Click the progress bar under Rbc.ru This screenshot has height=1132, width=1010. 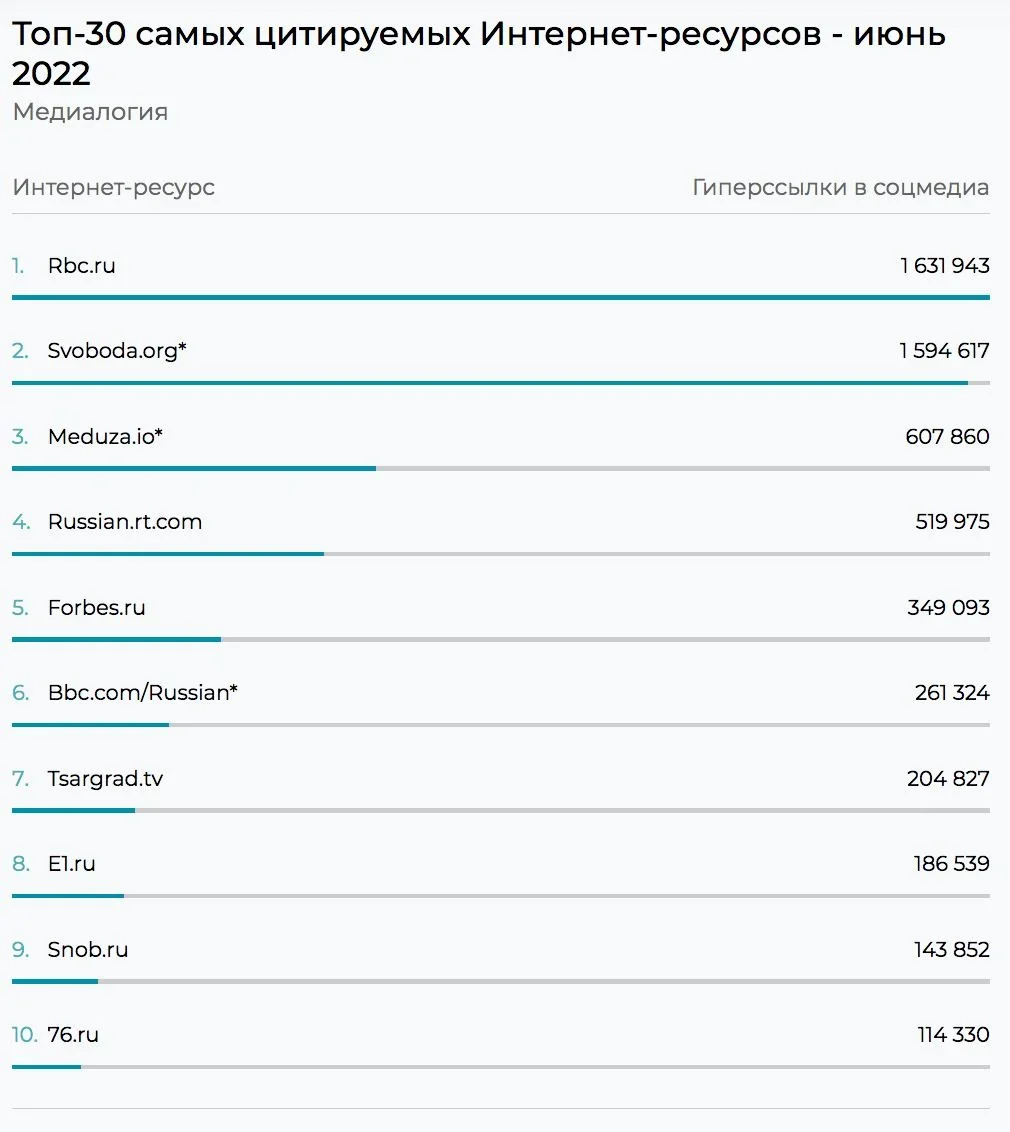[500, 297]
